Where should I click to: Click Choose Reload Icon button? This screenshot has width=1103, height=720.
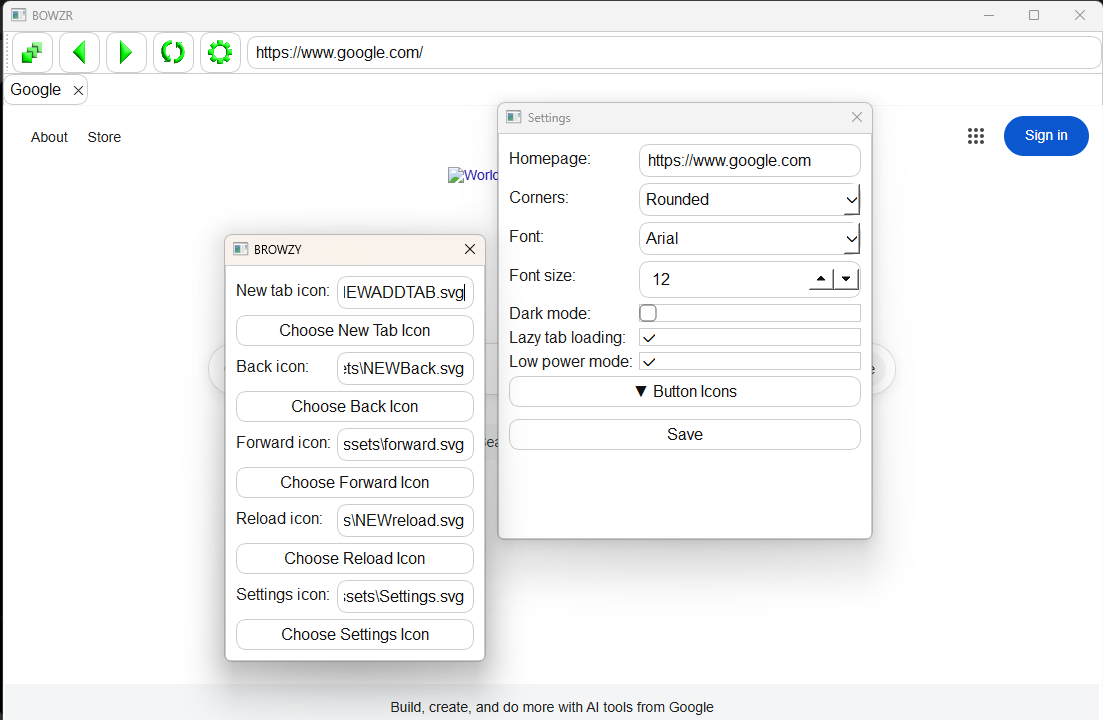click(x=355, y=558)
